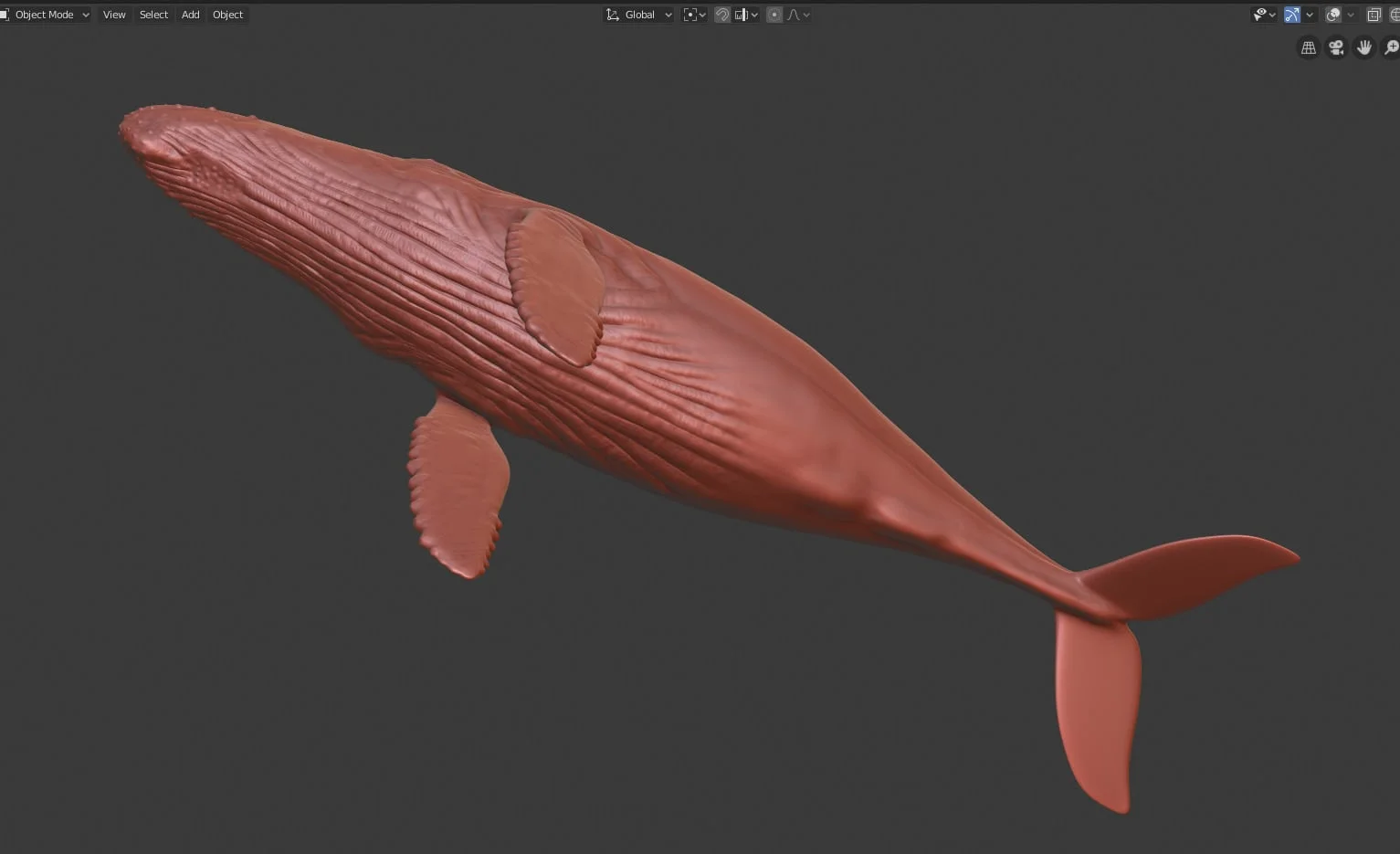Open the Global transform orientation dropdown

[637, 14]
